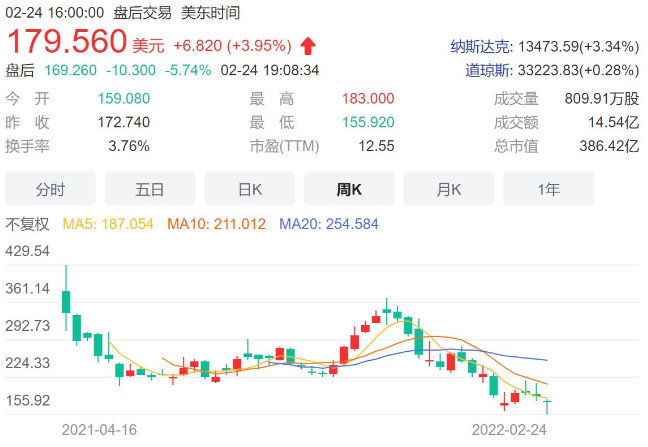Screen dimensions: 648x447
Task: Select the 五日 tab
Action: click(x=150, y=189)
